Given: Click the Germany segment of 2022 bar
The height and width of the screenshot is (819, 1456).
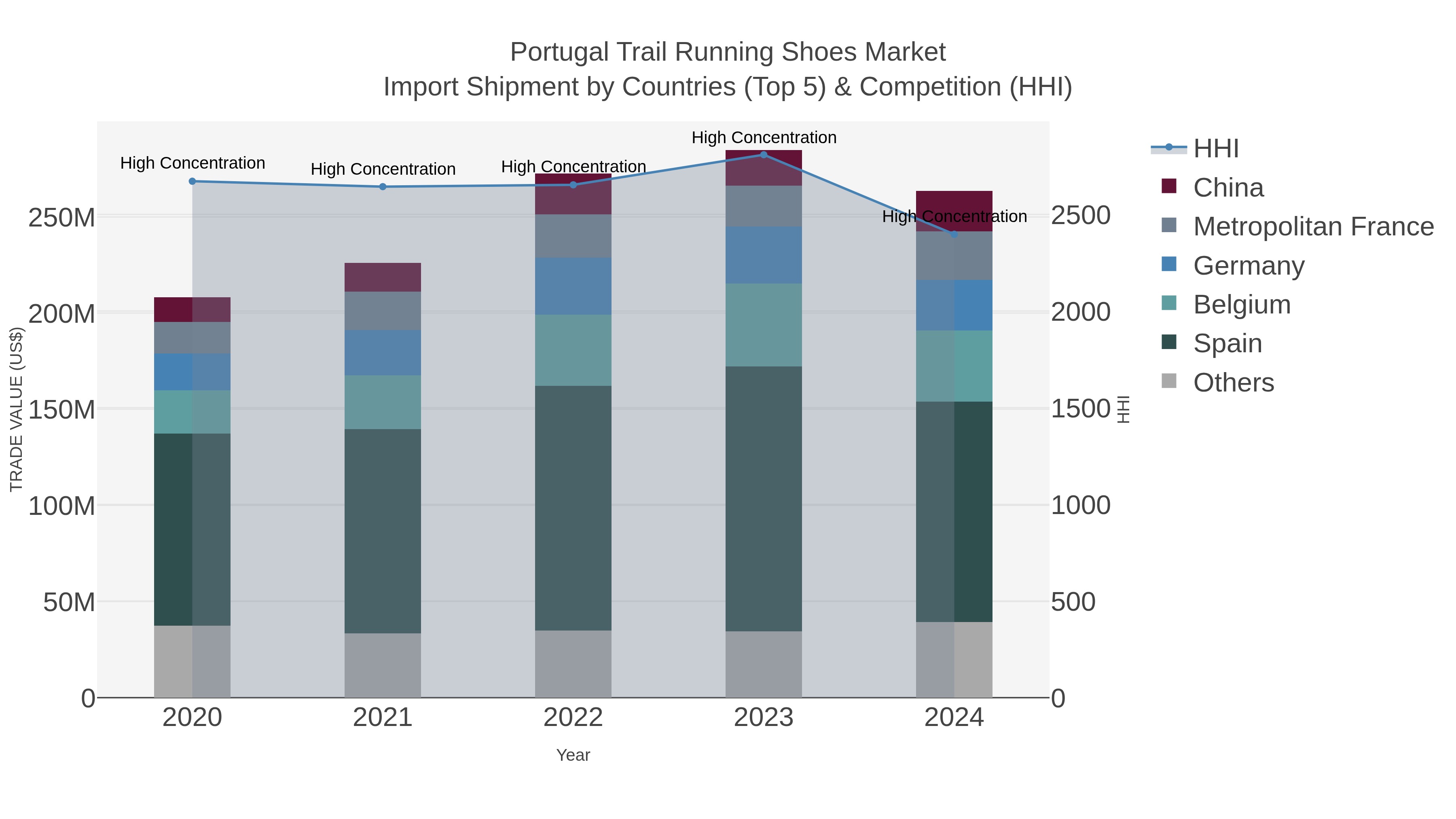Looking at the screenshot, I should pyautogui.click(x=573, y=287).
